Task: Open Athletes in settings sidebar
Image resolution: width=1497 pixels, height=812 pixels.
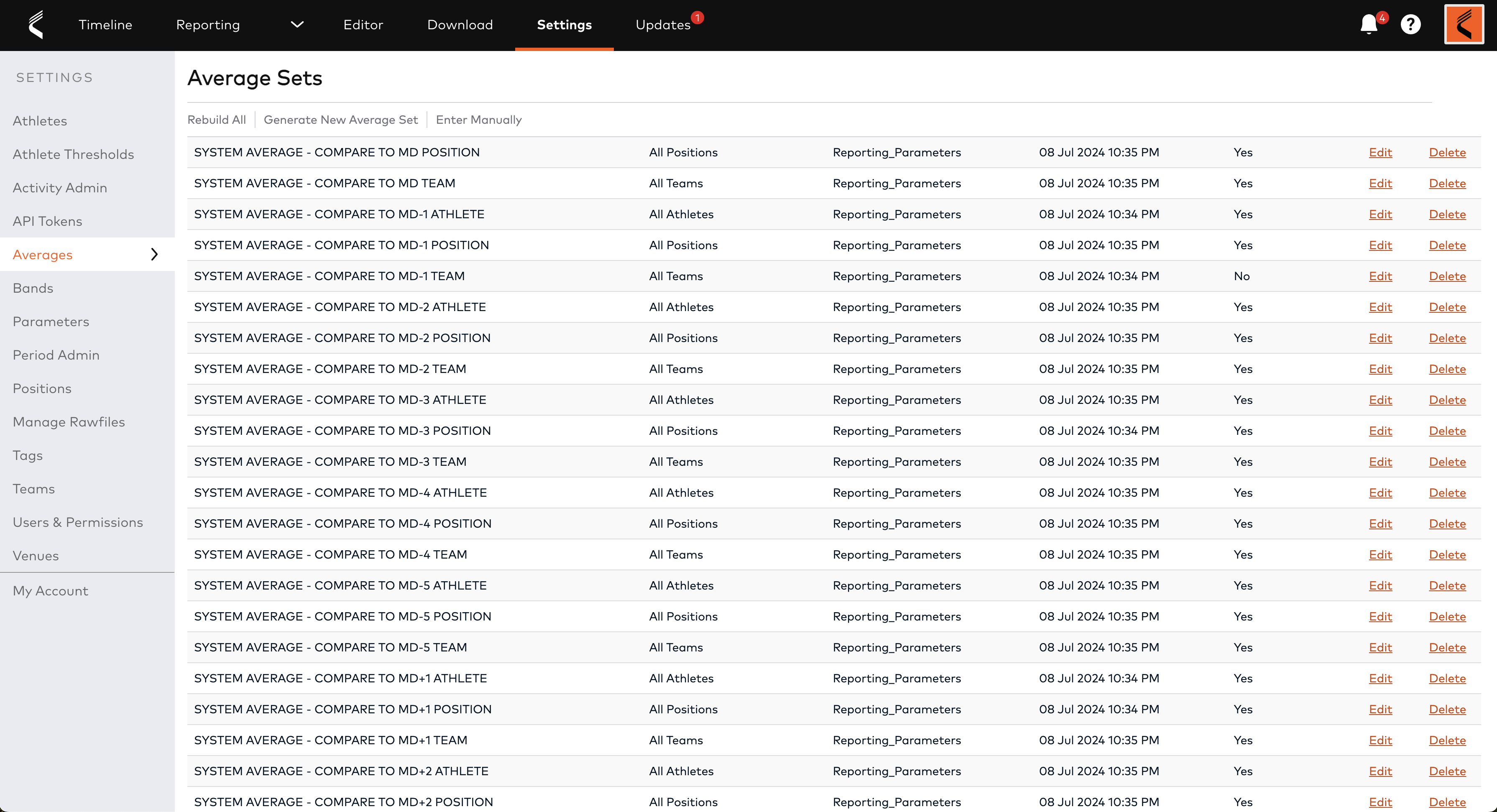Action: pyautogui.click(x=40, y=121)
